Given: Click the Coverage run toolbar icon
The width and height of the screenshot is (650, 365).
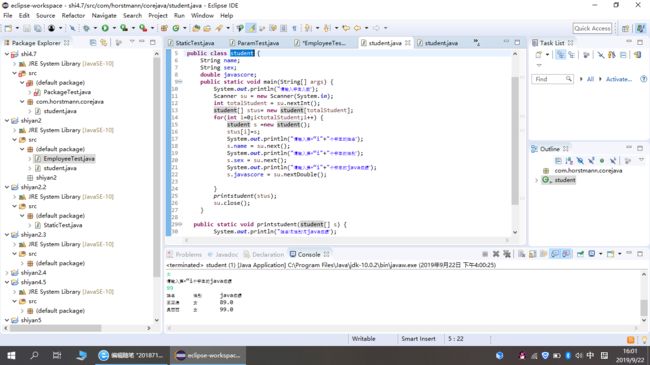Looking at the screenshot, I should [x=124, y=28].
